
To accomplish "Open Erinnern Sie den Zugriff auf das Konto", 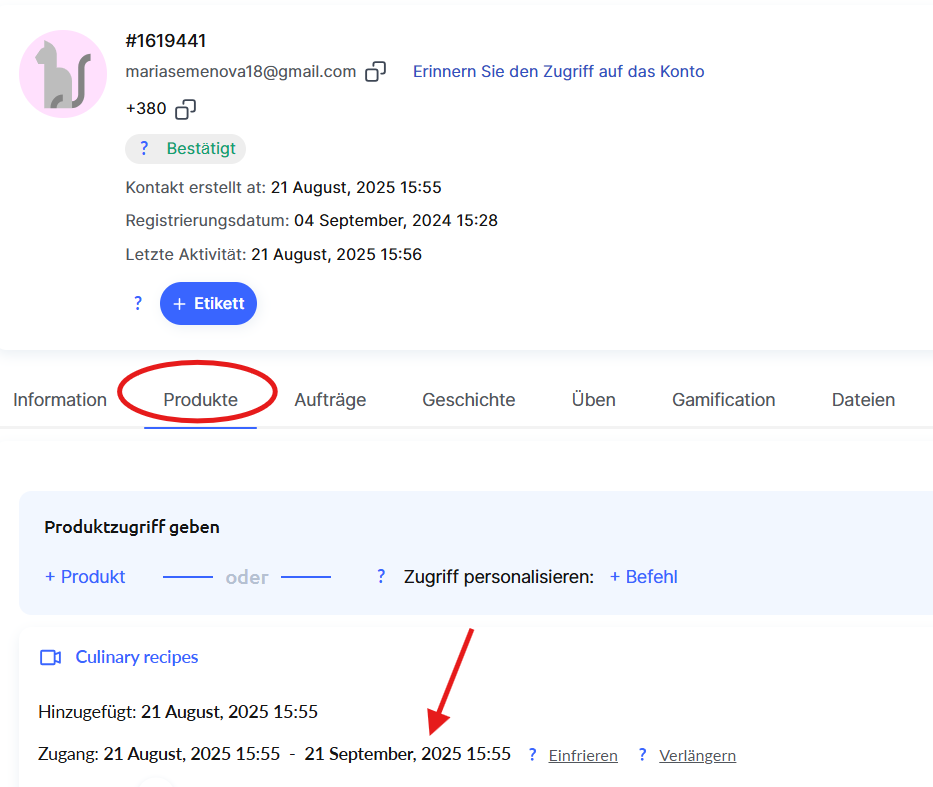I will (x=558, y=71).
